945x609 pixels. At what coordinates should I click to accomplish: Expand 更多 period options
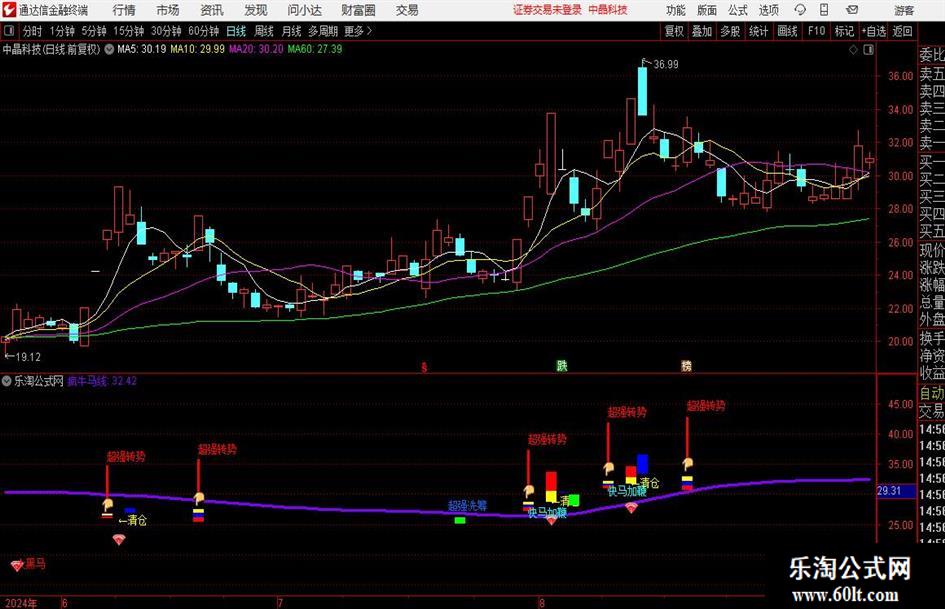(358, 31)
